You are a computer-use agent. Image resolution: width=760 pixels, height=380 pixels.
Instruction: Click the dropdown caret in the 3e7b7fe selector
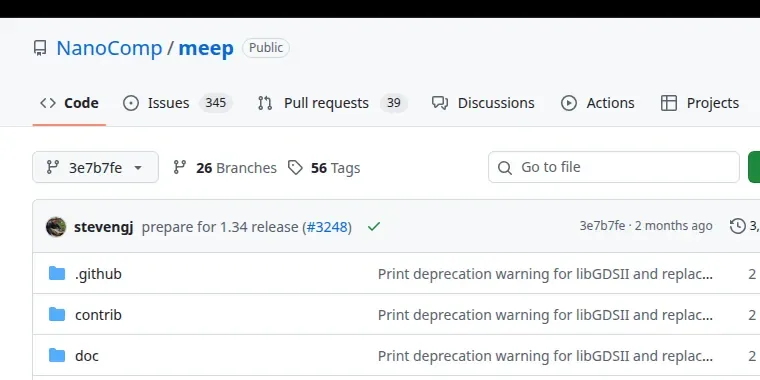pyautogui.click(x=138, y=168)
